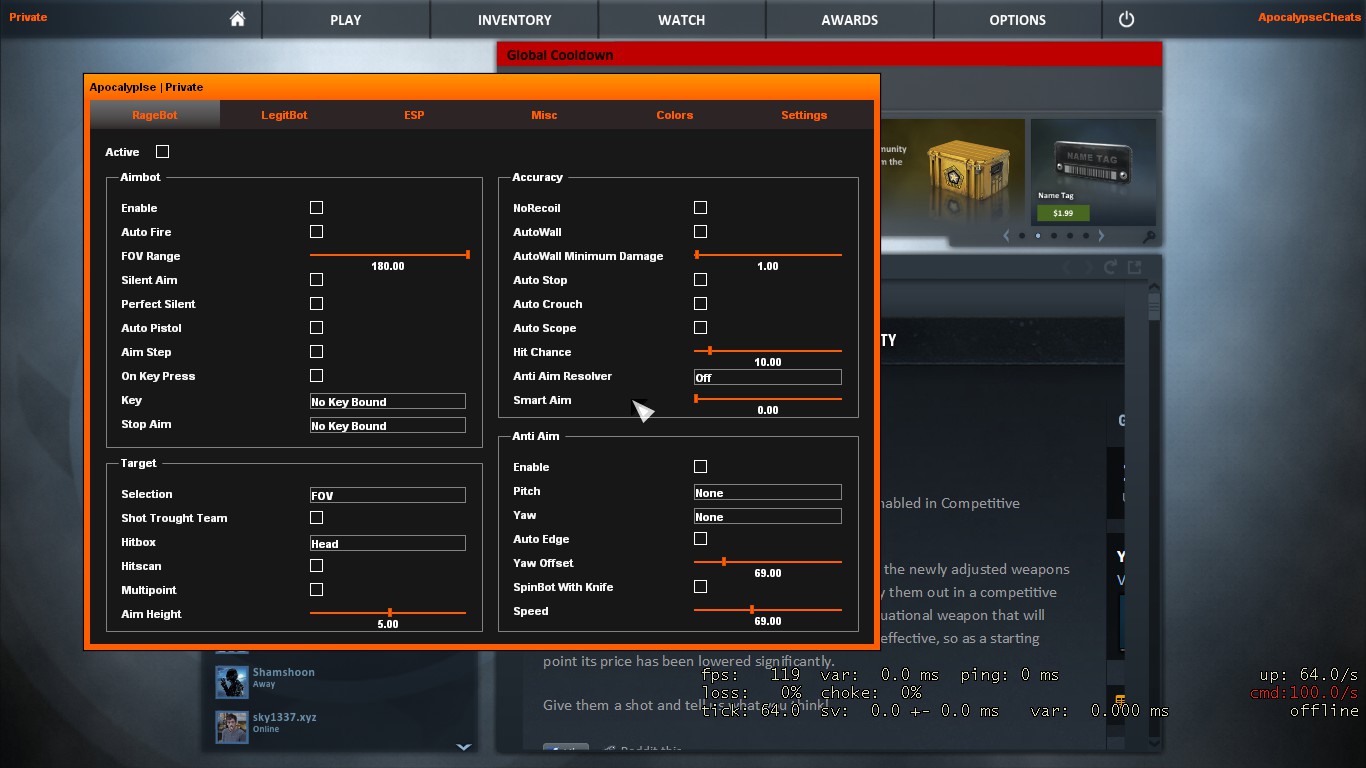1366x768 pixels.
Task: Click the store carousel previous arrow
Action: click(x=1007, y=236)
